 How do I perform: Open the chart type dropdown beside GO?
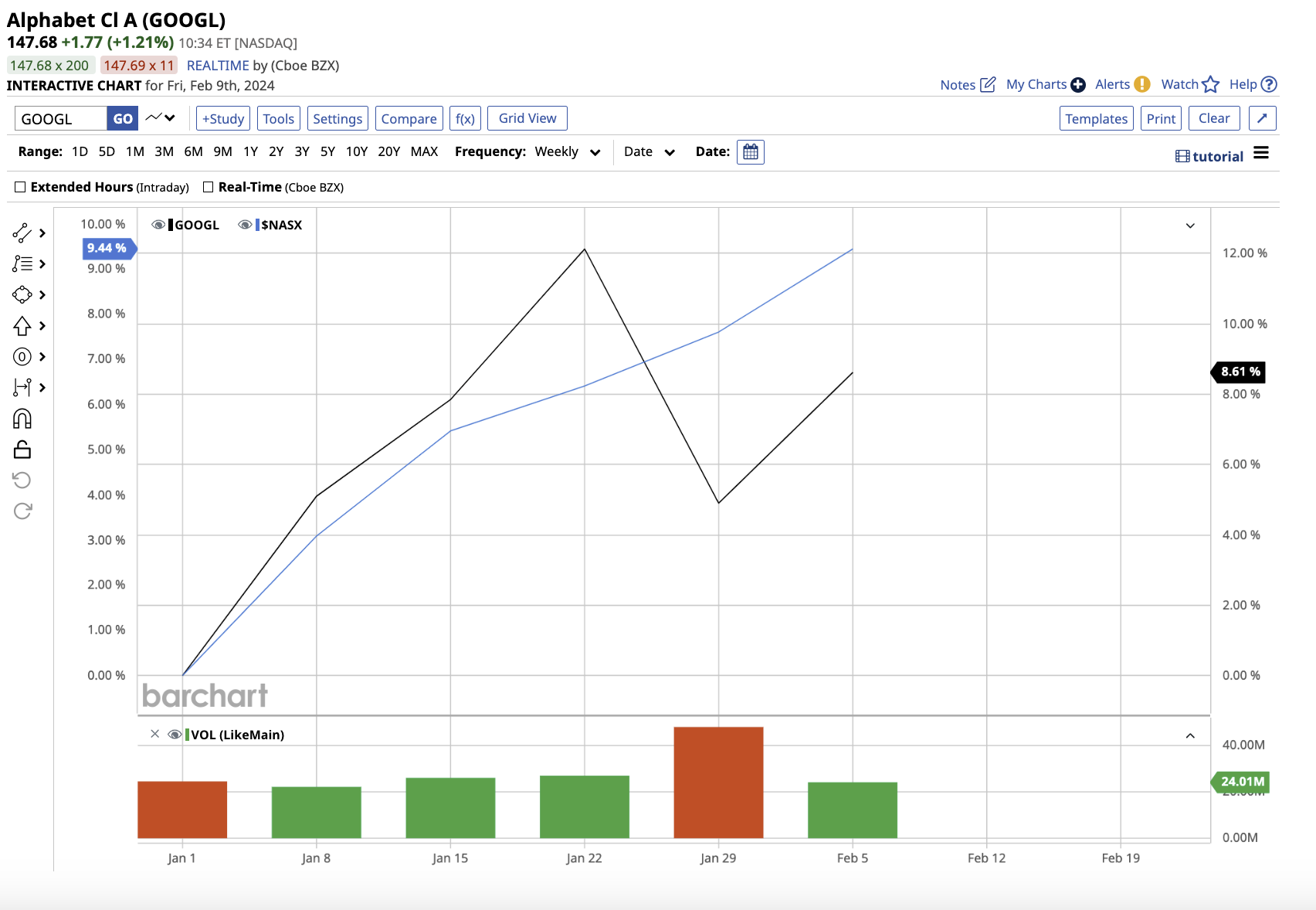[161, 118]
